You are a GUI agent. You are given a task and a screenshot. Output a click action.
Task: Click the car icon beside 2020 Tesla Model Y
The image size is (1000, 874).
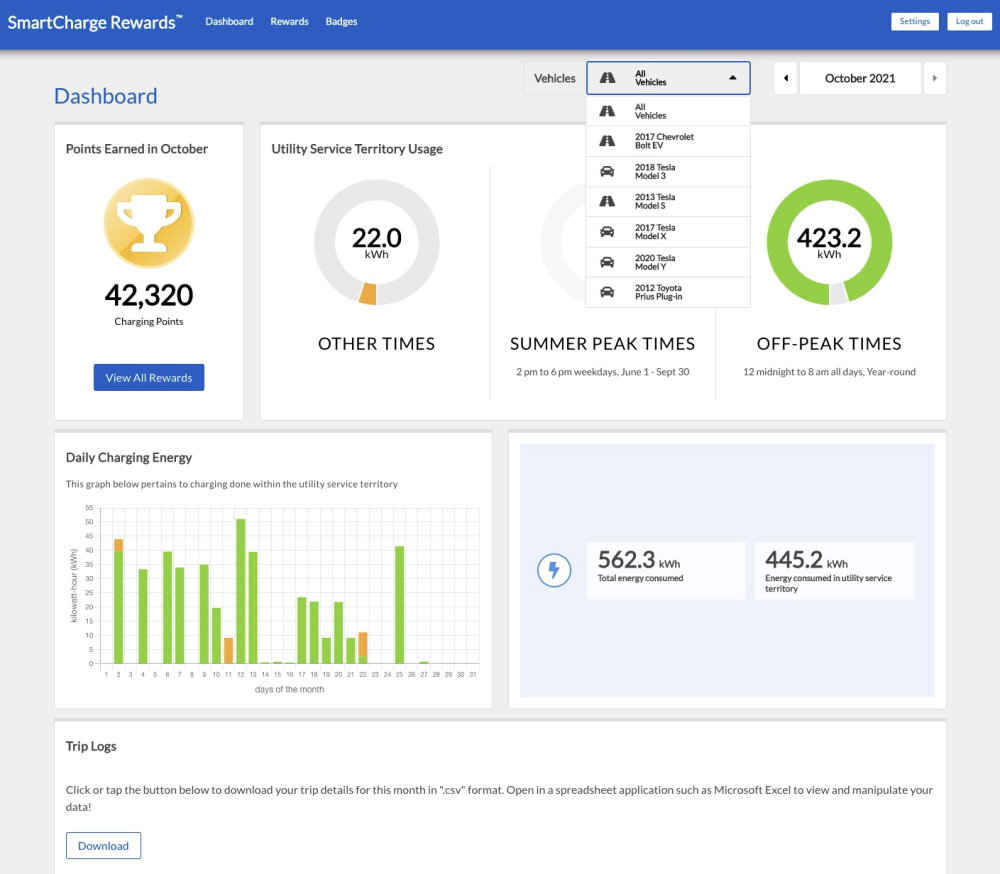pos(607,262)
